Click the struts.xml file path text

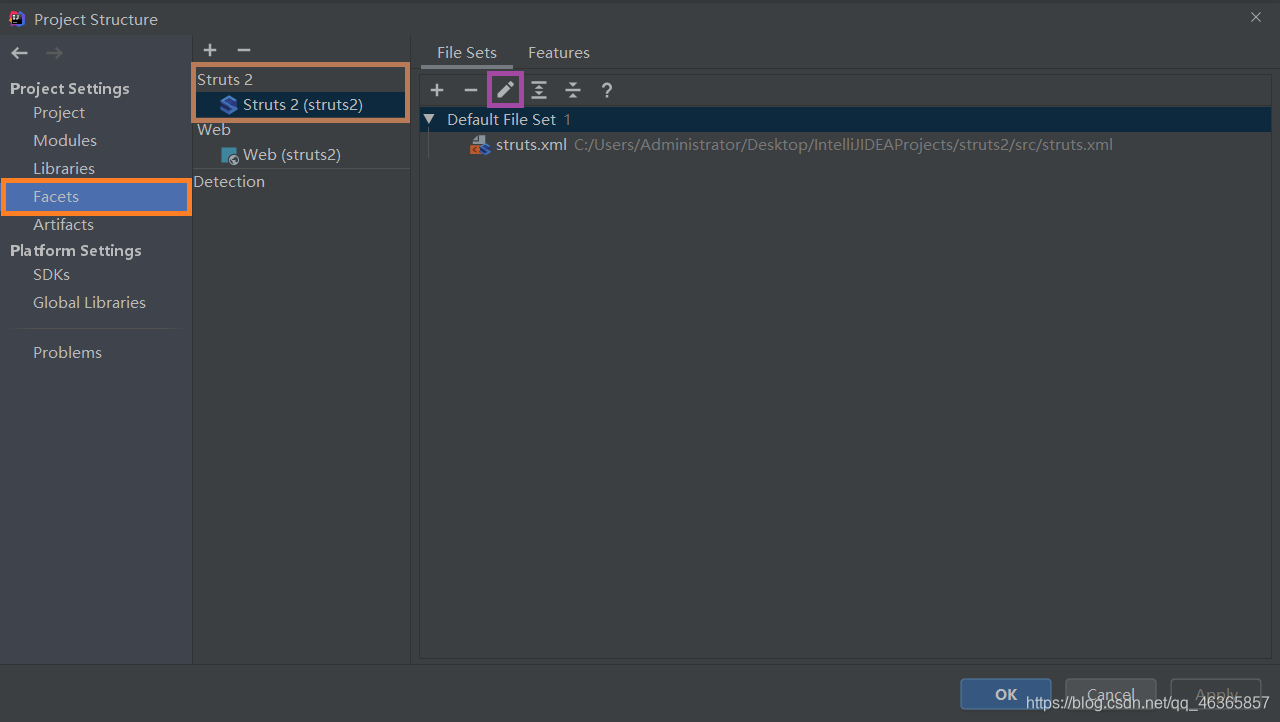[x=843, y=145]
